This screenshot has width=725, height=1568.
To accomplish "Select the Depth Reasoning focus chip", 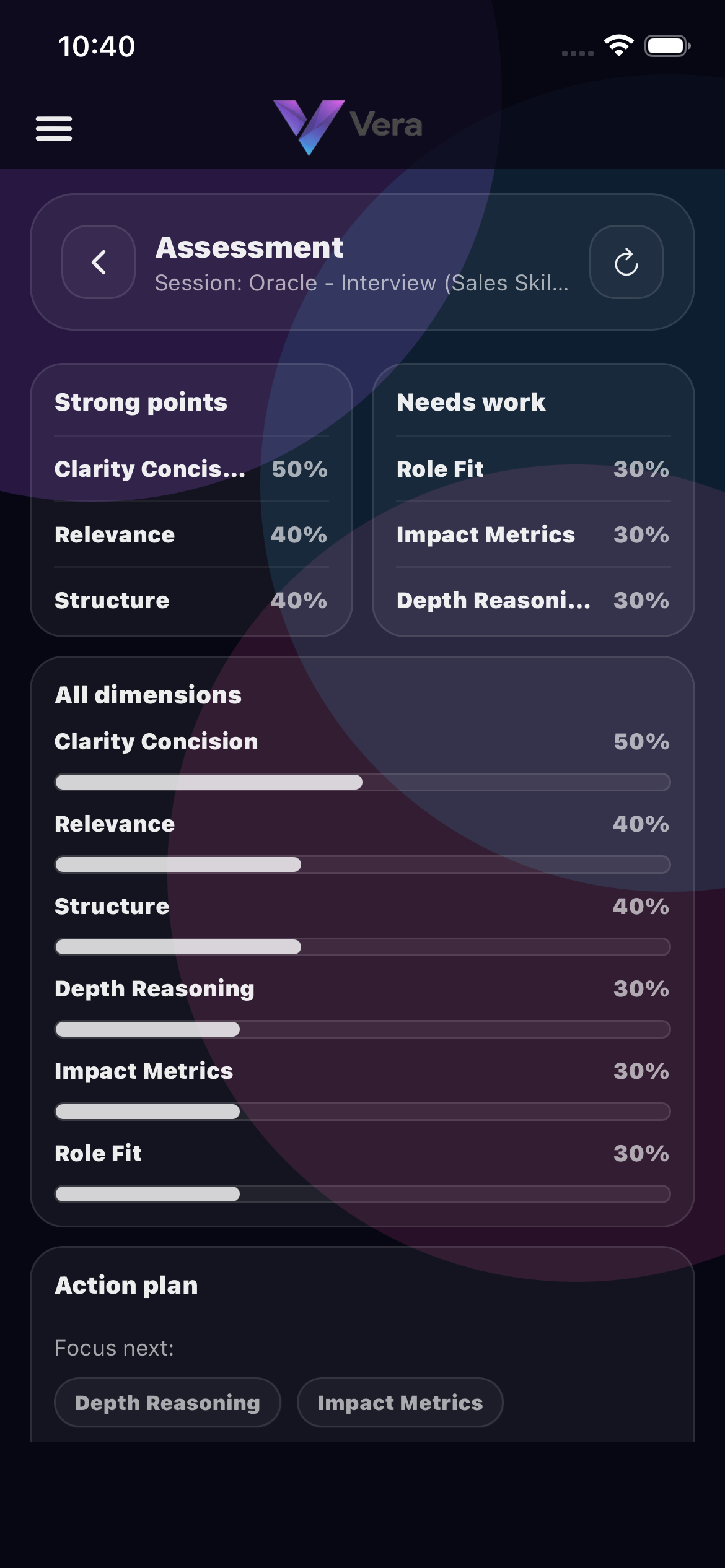I will click(167, 1402).
